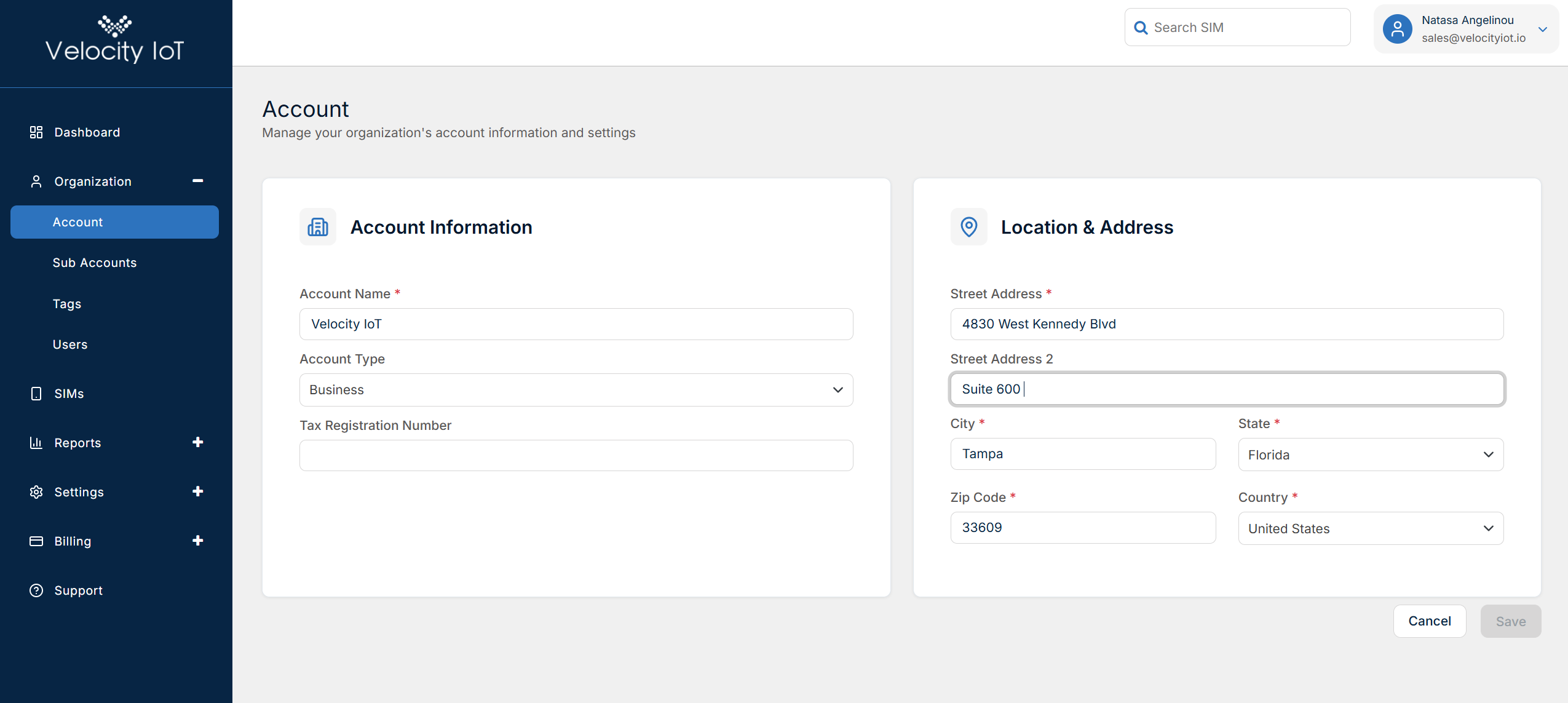The image size is (1568, 703).
Task: Select the Account menu item
Action: point(115,222)
